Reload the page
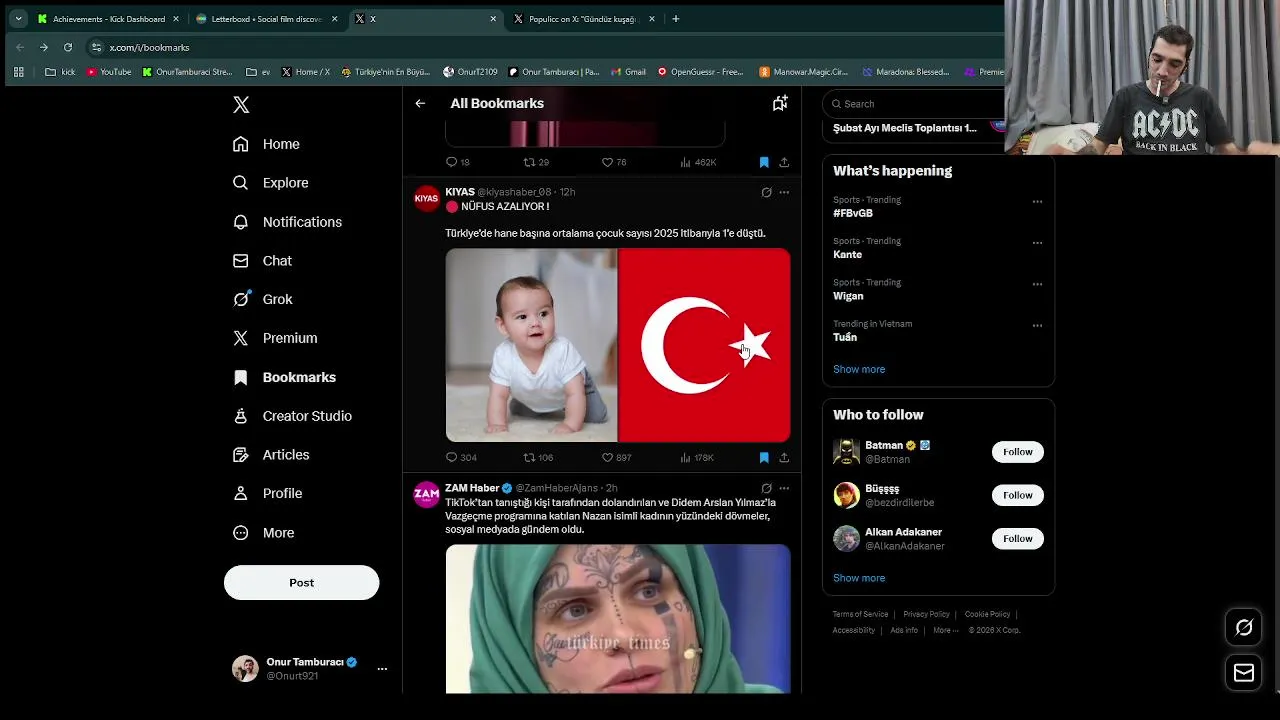The width and height of the screenshot is (1280, 720). click(68, 47)
